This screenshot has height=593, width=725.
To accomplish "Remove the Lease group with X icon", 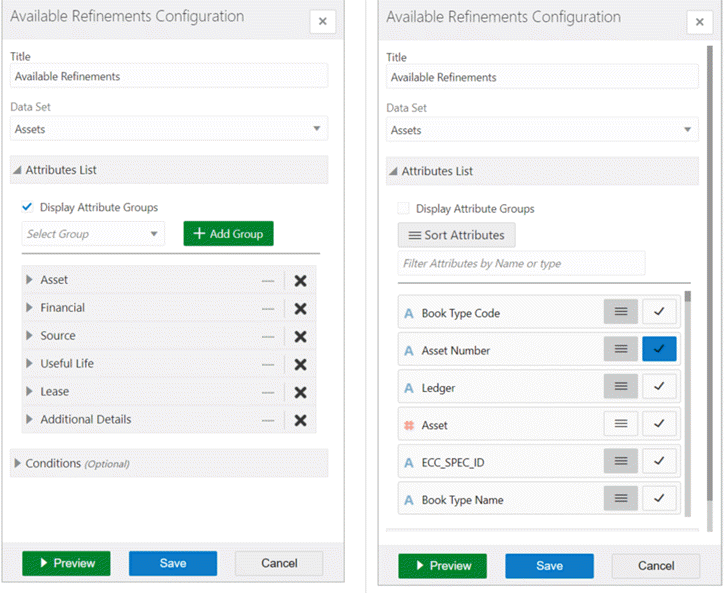I will (x=300, y=392).
